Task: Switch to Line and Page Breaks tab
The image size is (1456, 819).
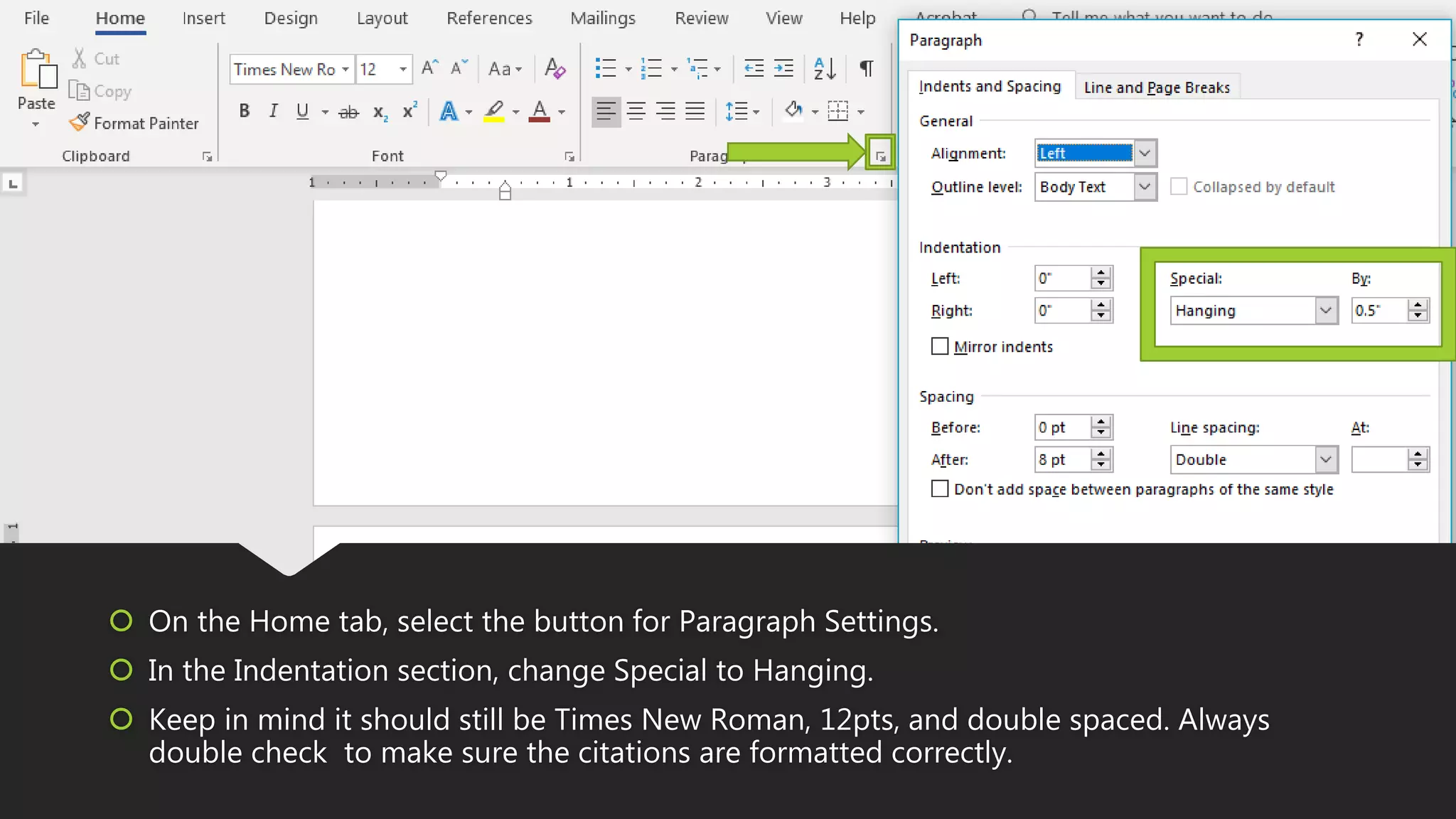Action: pos(1156,87)
